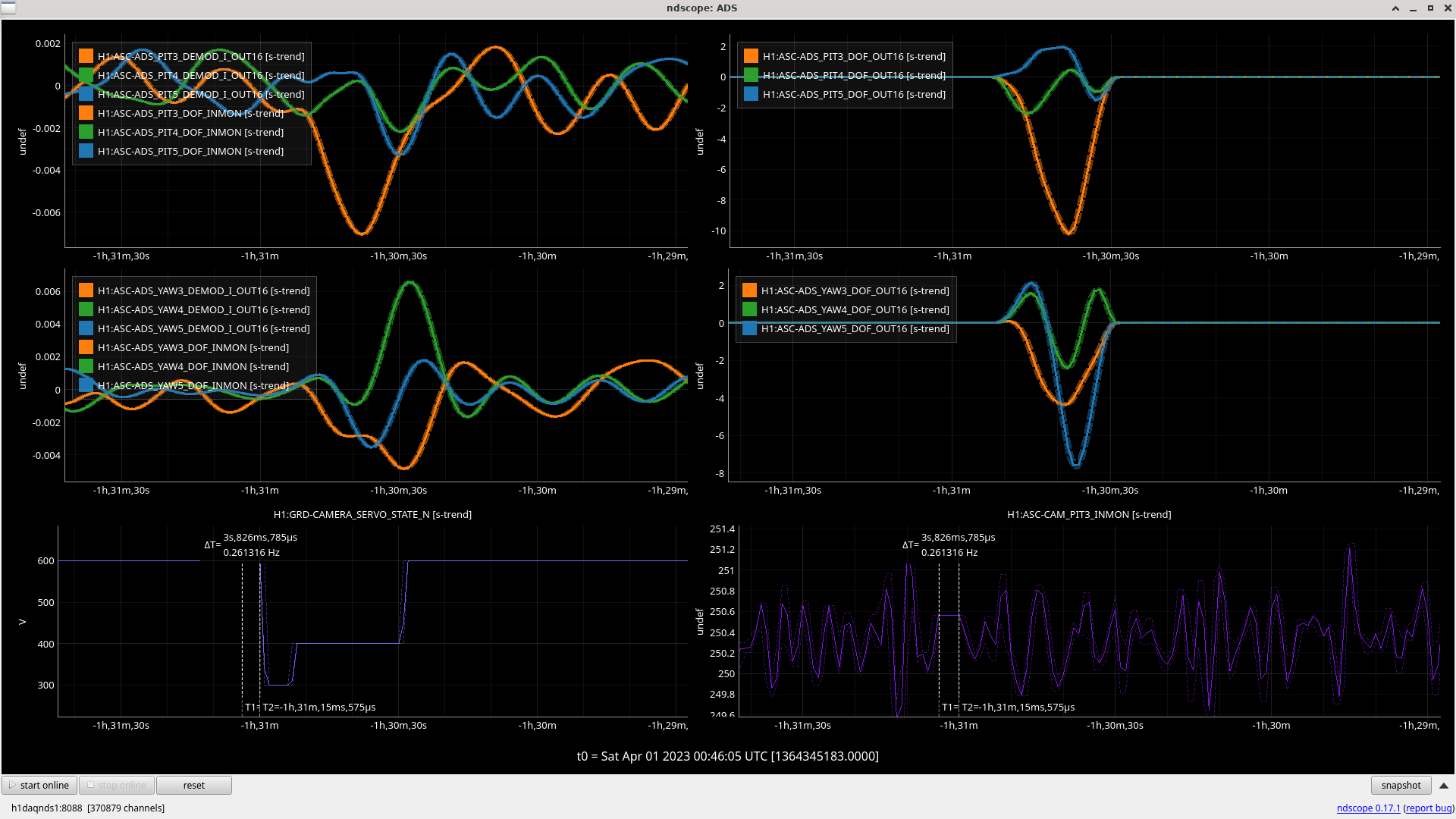Open the report bug link

click(1429, 808)
